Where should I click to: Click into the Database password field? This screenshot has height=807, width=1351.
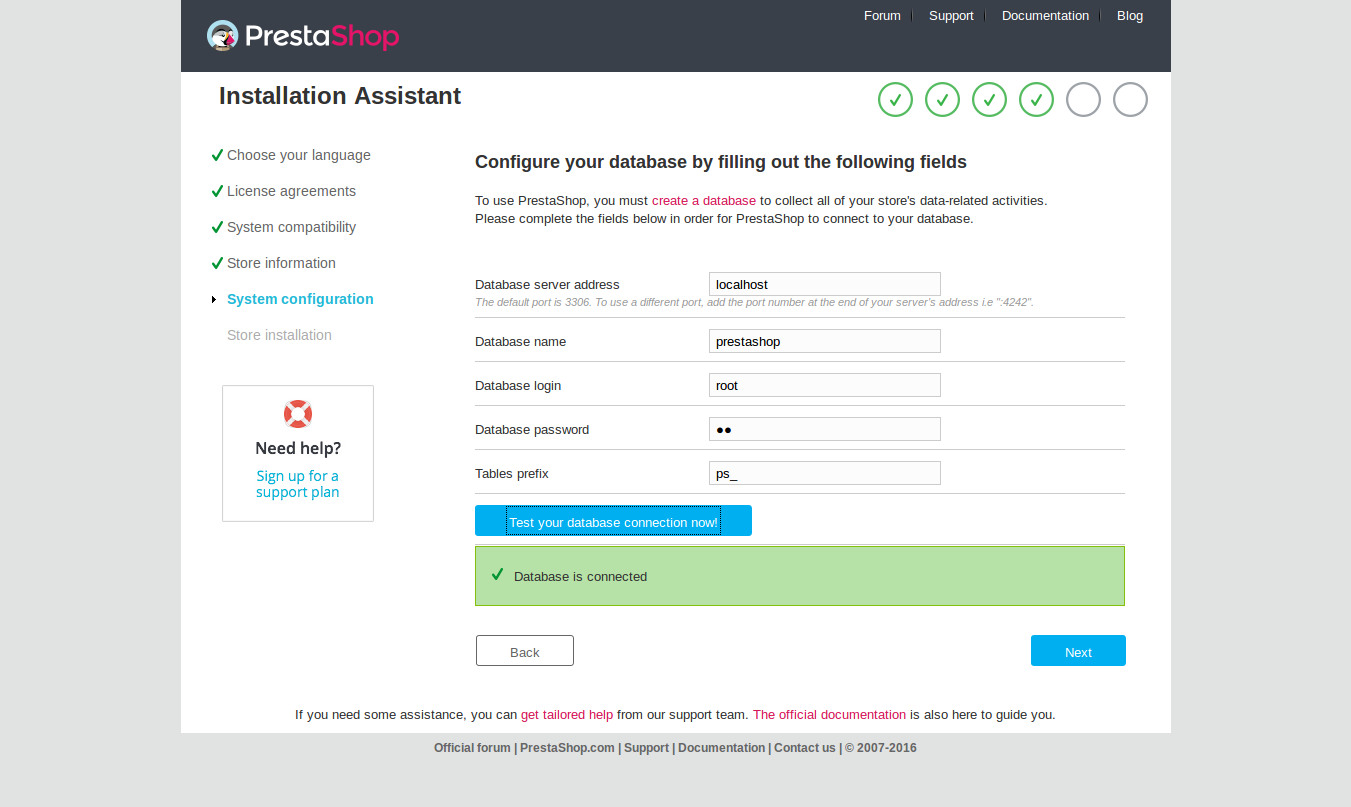[824, 429]
